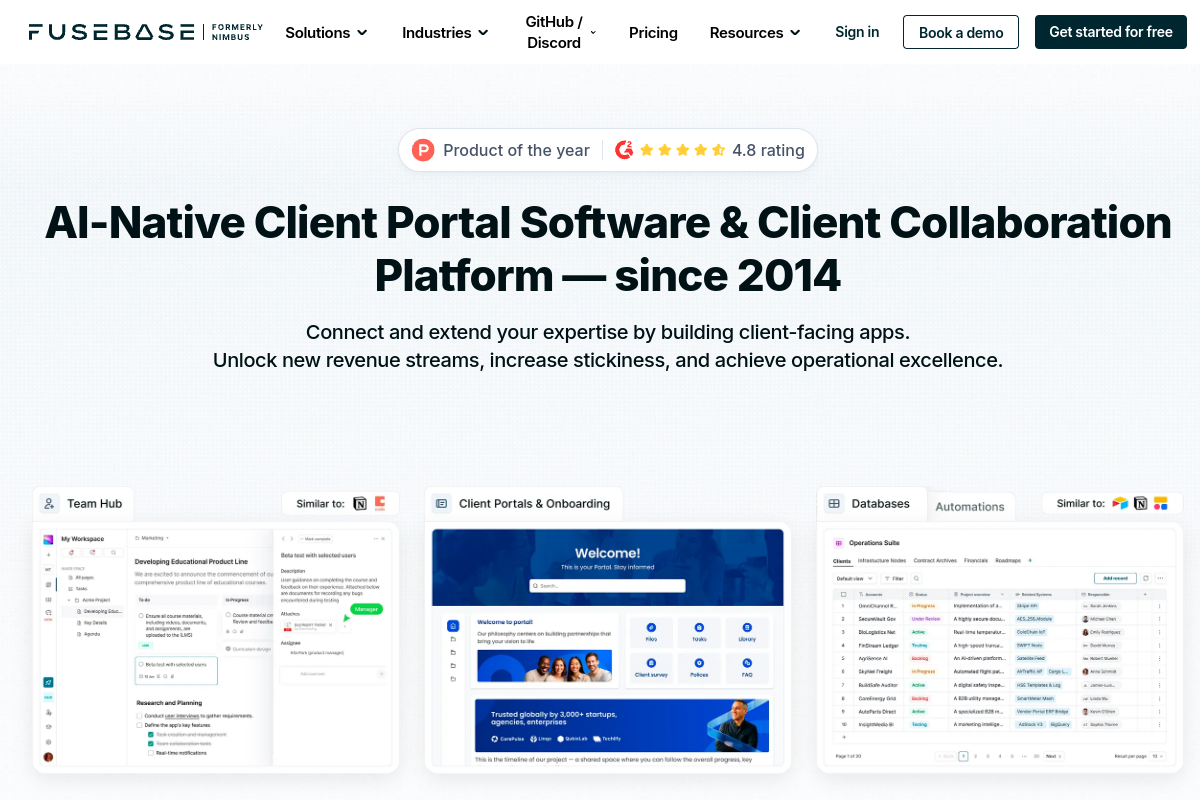Click the Add record button
This screenshot has width=1200, height=800.
point(1116,578)
